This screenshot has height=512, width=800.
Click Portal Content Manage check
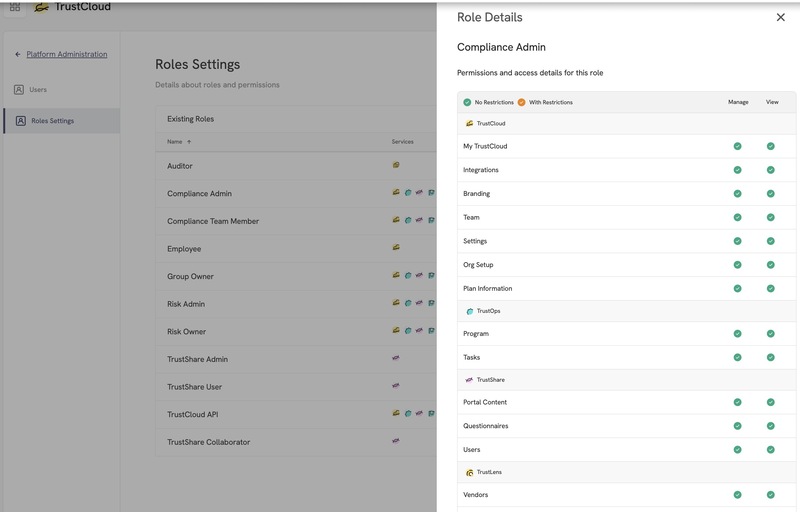(737, 402)
